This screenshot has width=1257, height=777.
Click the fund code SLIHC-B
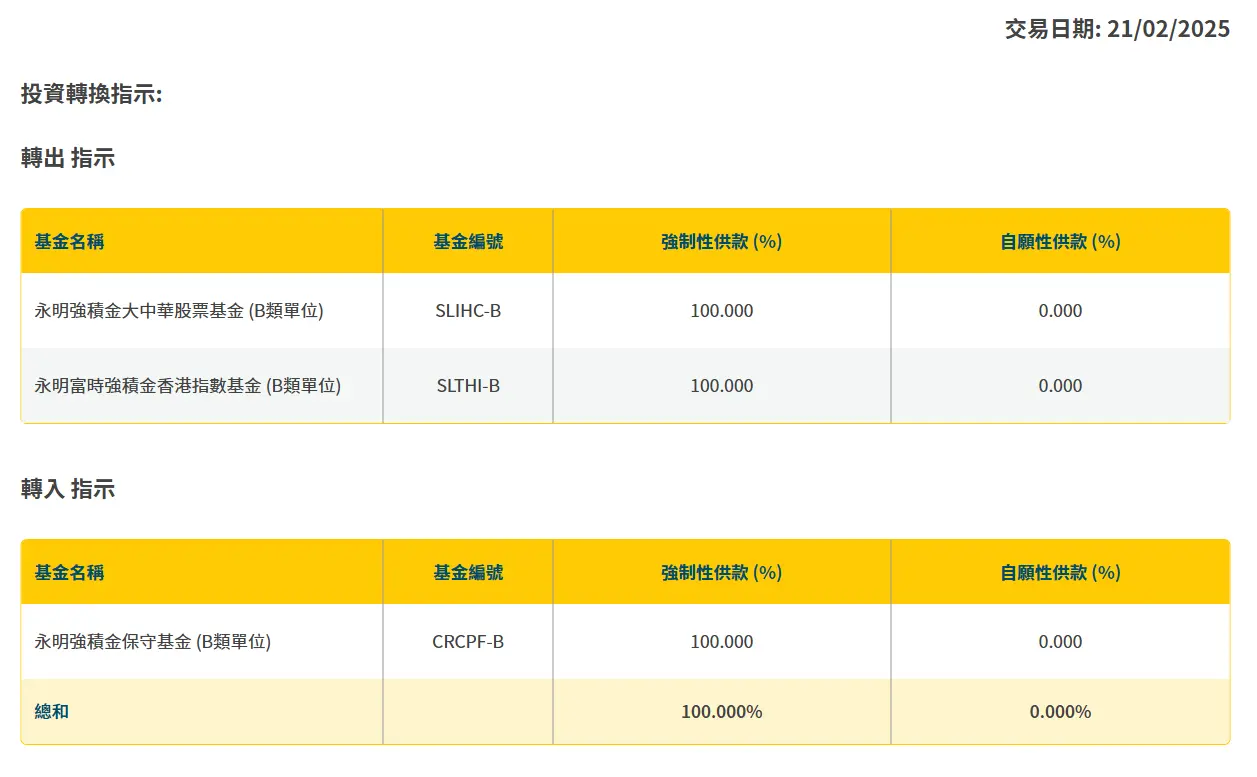[468, 311]
